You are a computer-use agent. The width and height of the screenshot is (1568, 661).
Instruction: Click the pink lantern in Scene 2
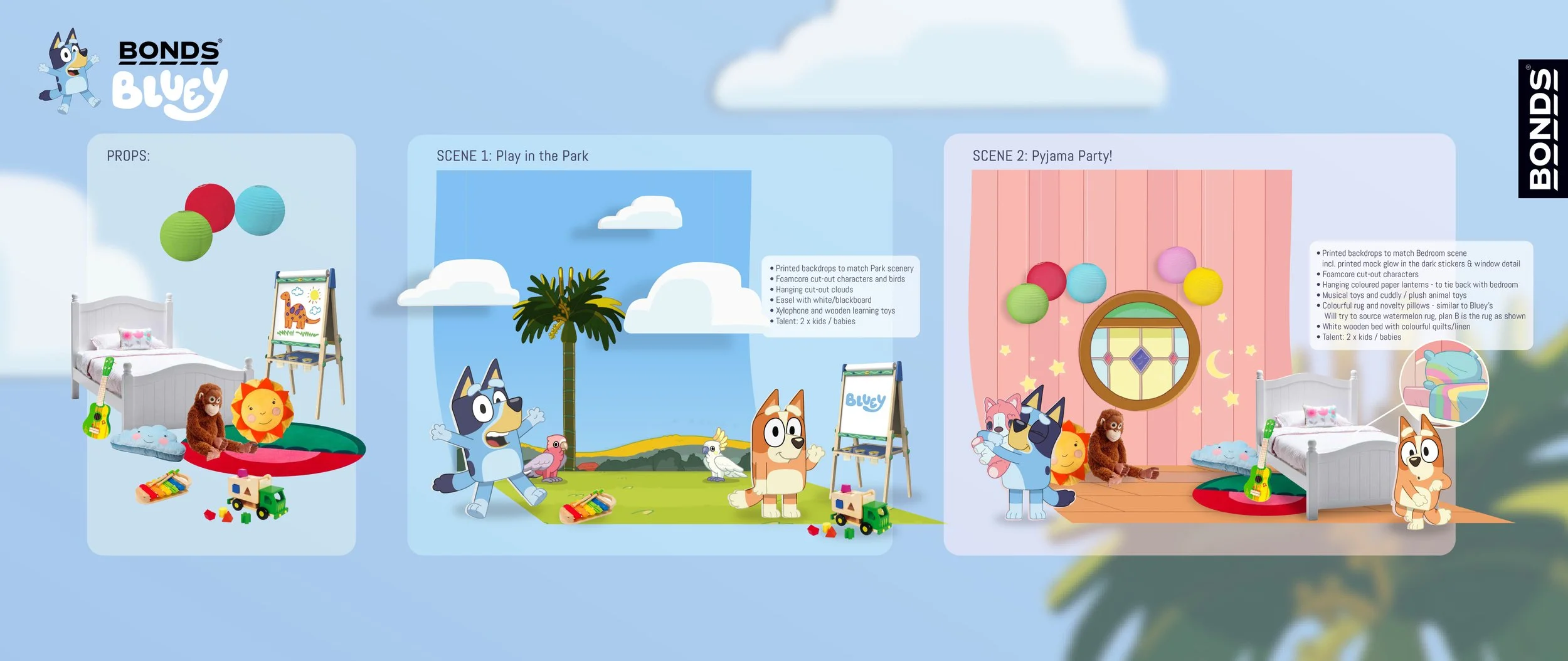(1176, 265)
